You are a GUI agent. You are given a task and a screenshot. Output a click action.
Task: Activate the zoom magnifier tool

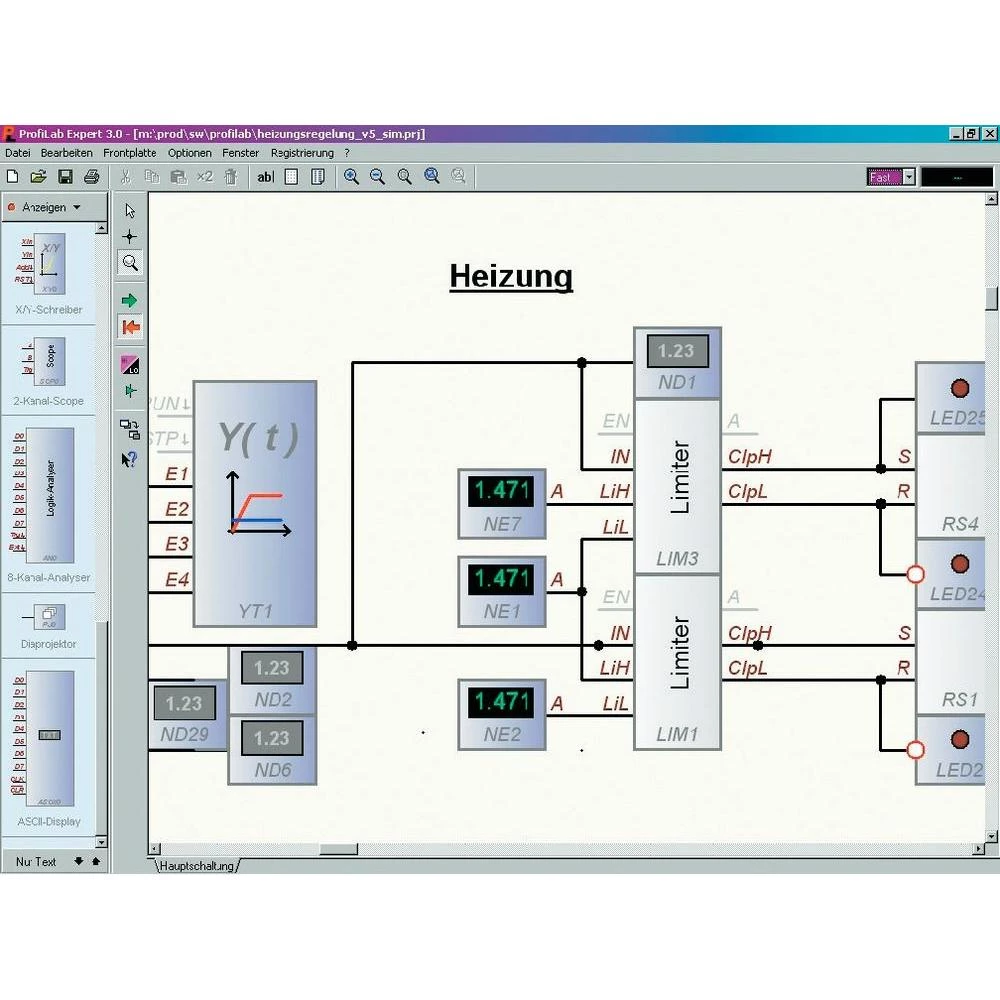129,263
